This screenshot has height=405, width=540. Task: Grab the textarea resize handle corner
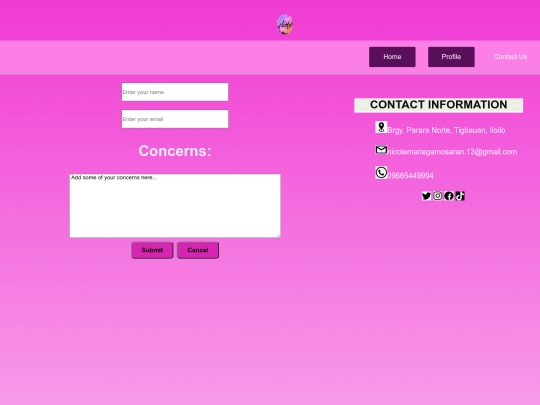click(x=278, y=235)
